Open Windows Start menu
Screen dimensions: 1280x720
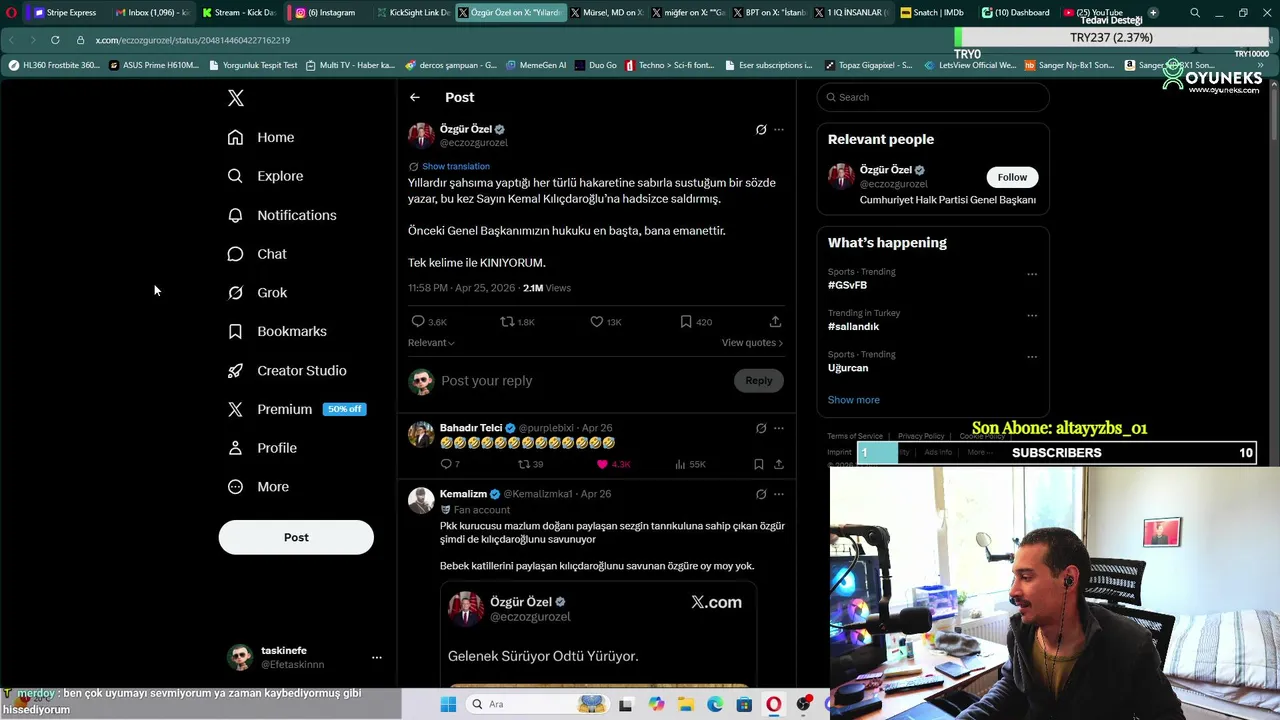[448, 704]
